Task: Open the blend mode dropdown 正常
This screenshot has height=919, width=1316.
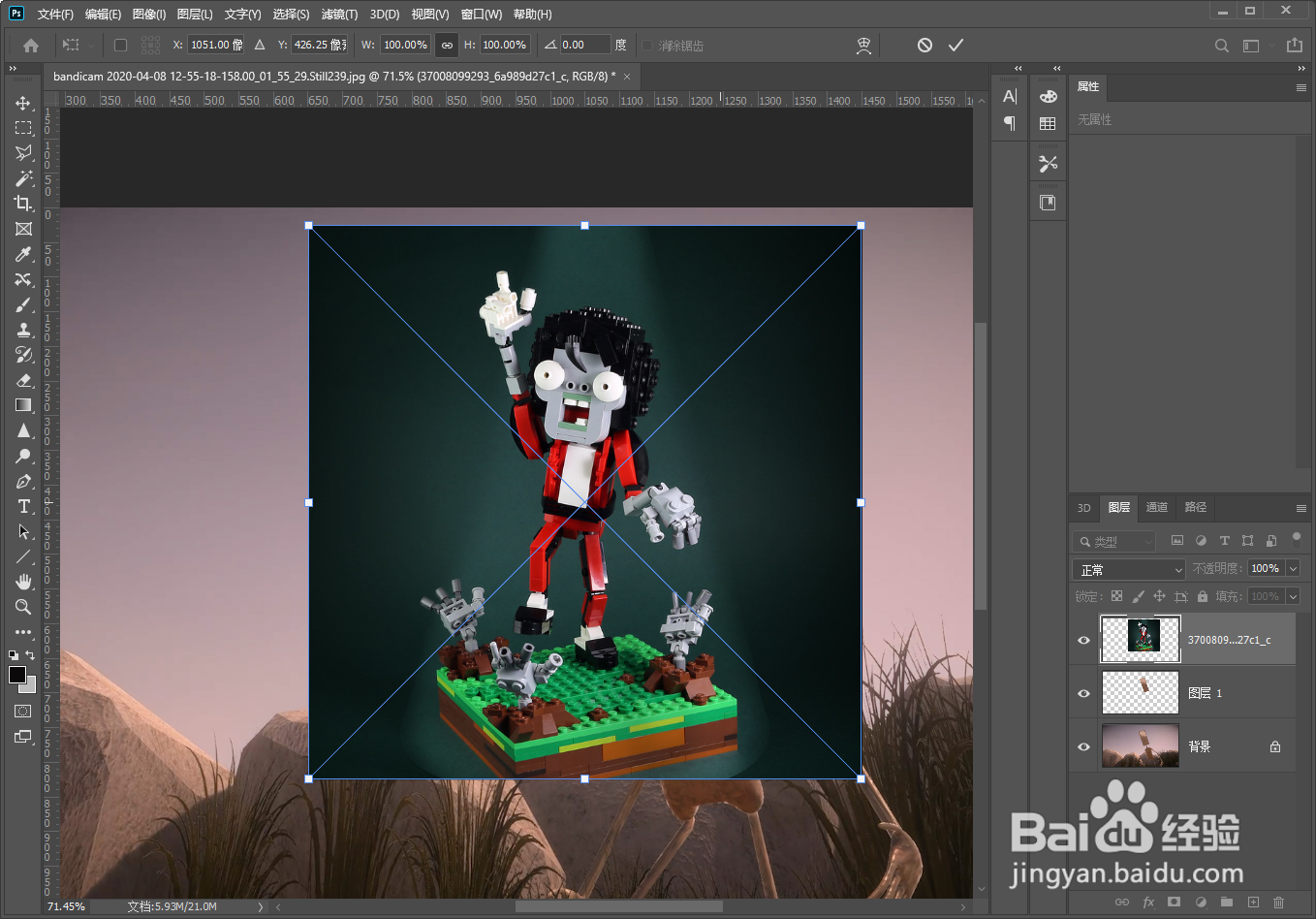Action: coord(1128,570)
